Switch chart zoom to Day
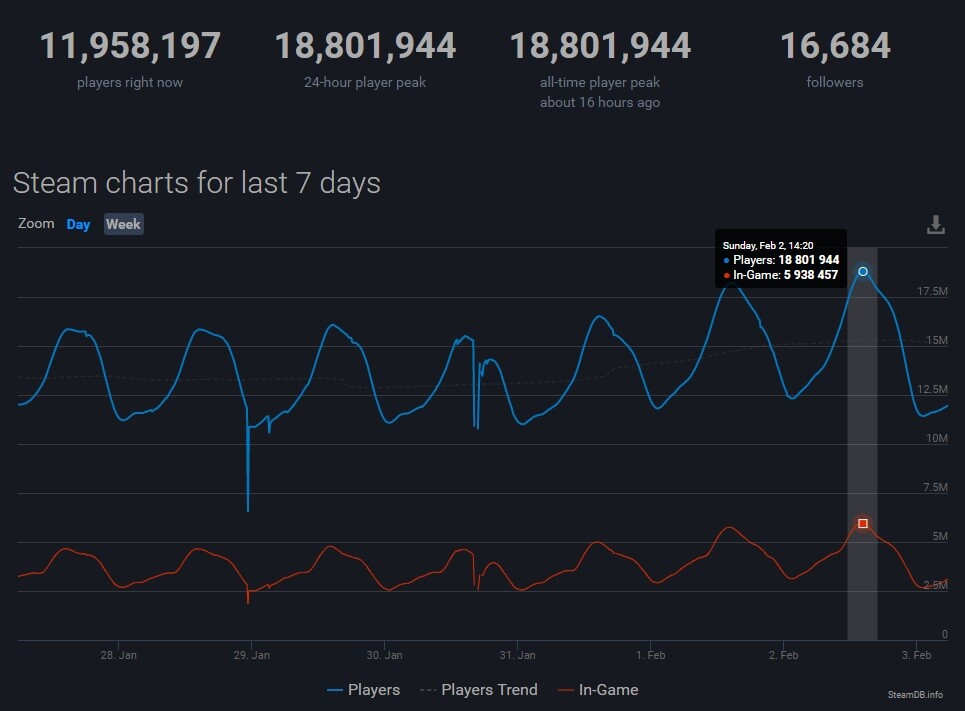The height and width of the screenshot is (711, 965). coord(78,224)
